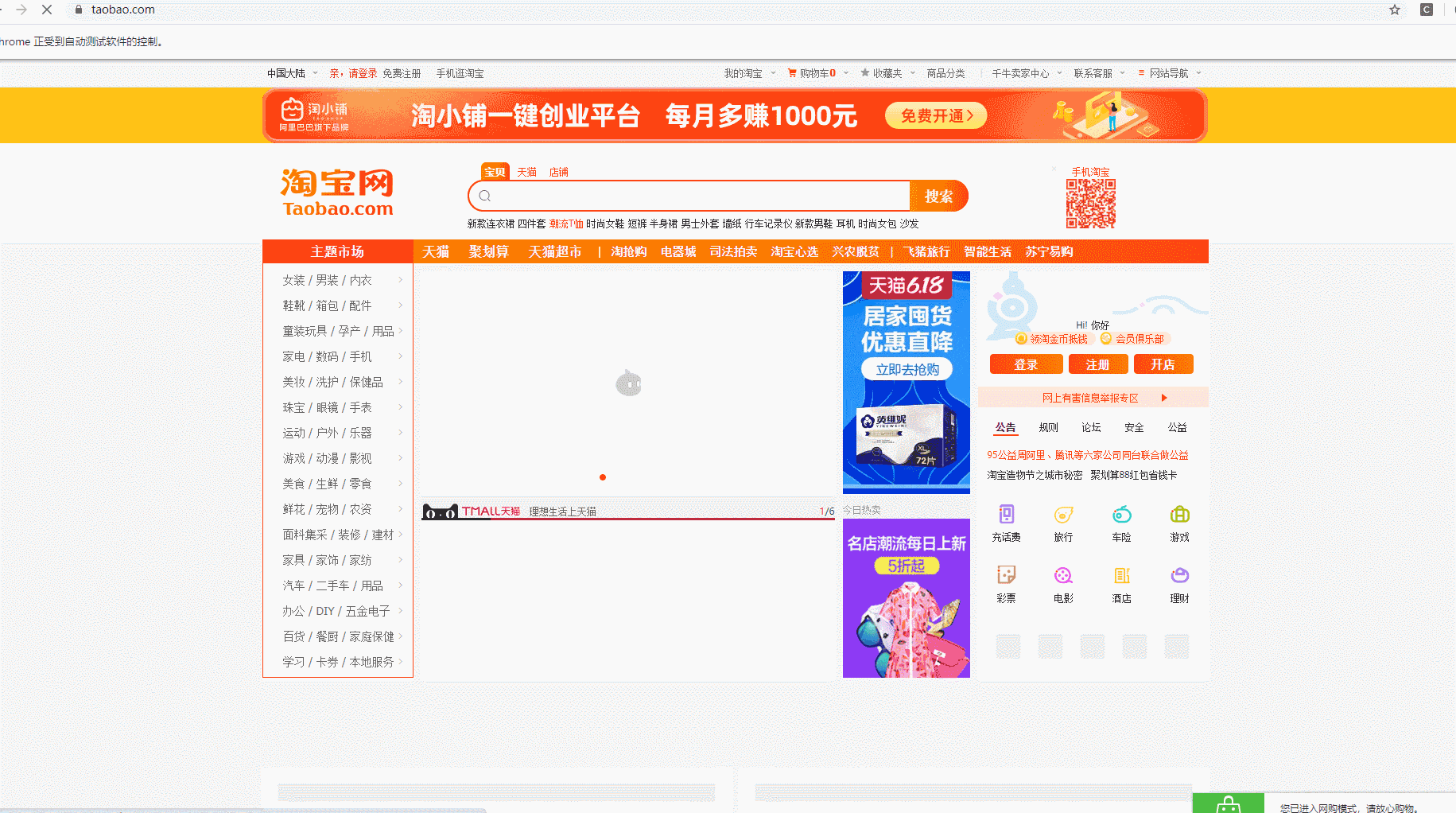The image size is (1456, 813).
Task: Click the carousel orange indicator dot
Action: pyautogui.click(x=603, y=477)
